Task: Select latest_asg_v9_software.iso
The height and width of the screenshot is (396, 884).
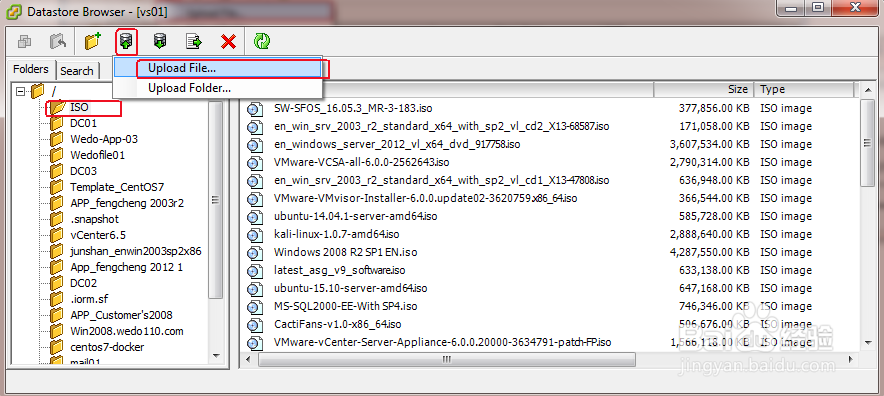Action: [x=339, y=270]
